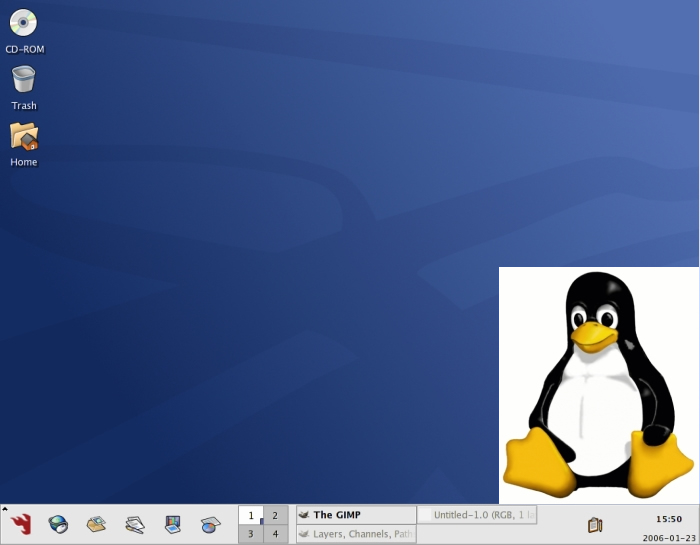Image resolution: width=700 pixels, height=545 pixels.
Task: Switch to workspace 4 in pager
Action: [x=275, y=534]
